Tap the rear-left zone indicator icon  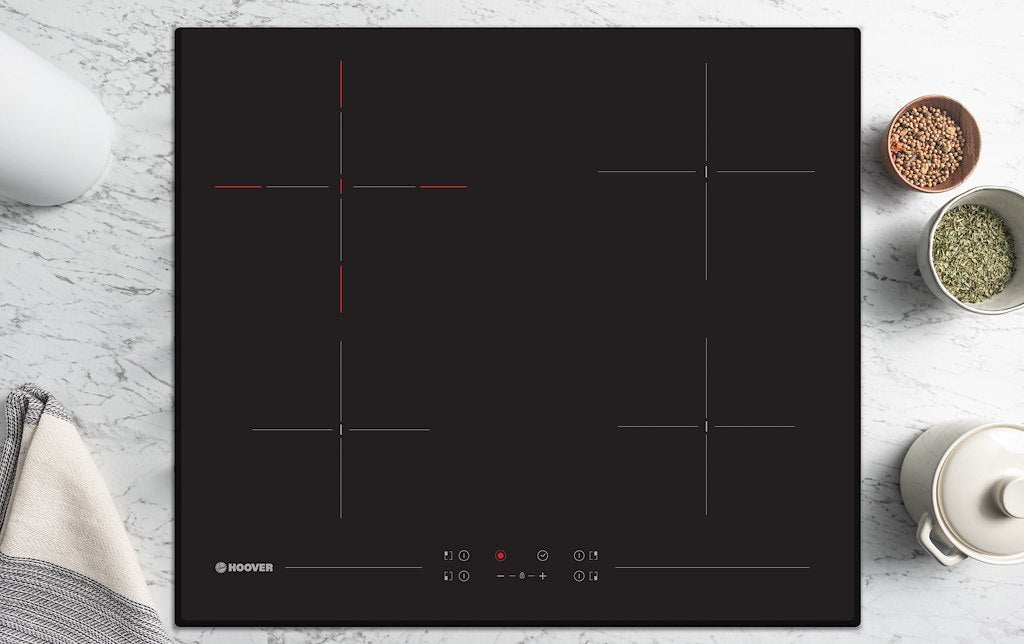click(x=448, y=555)
